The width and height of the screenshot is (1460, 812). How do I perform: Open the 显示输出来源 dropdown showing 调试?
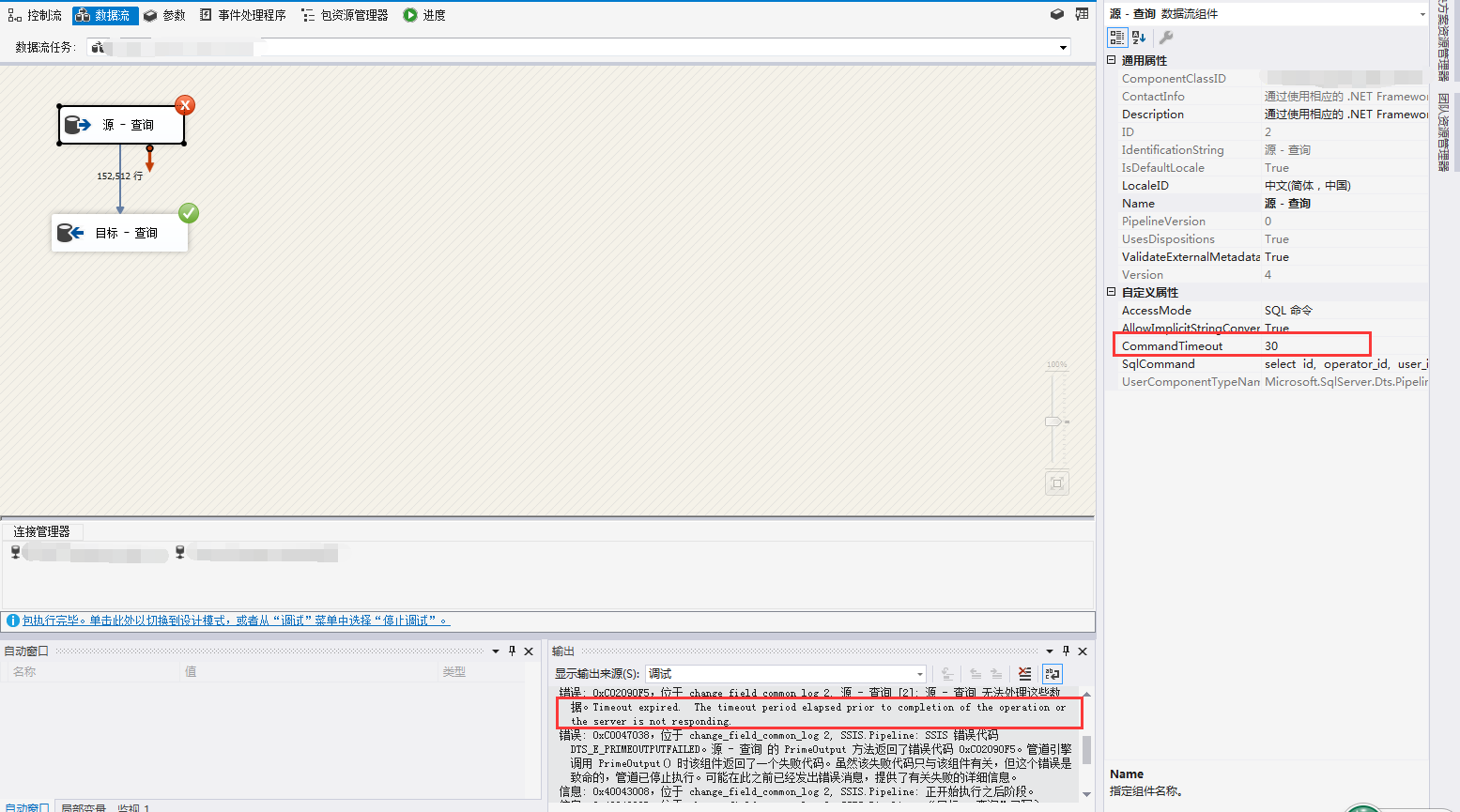[x=918, y=673]
